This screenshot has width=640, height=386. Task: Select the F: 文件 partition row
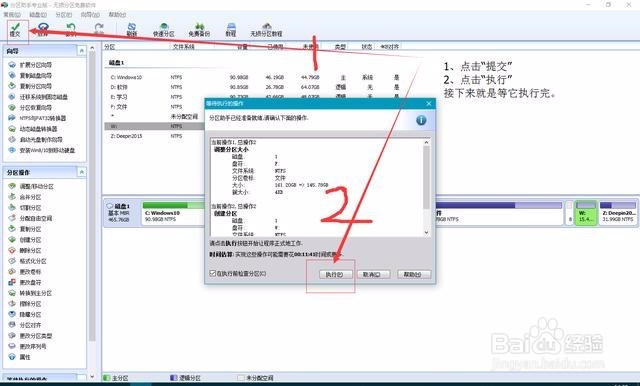coord(154,106)
